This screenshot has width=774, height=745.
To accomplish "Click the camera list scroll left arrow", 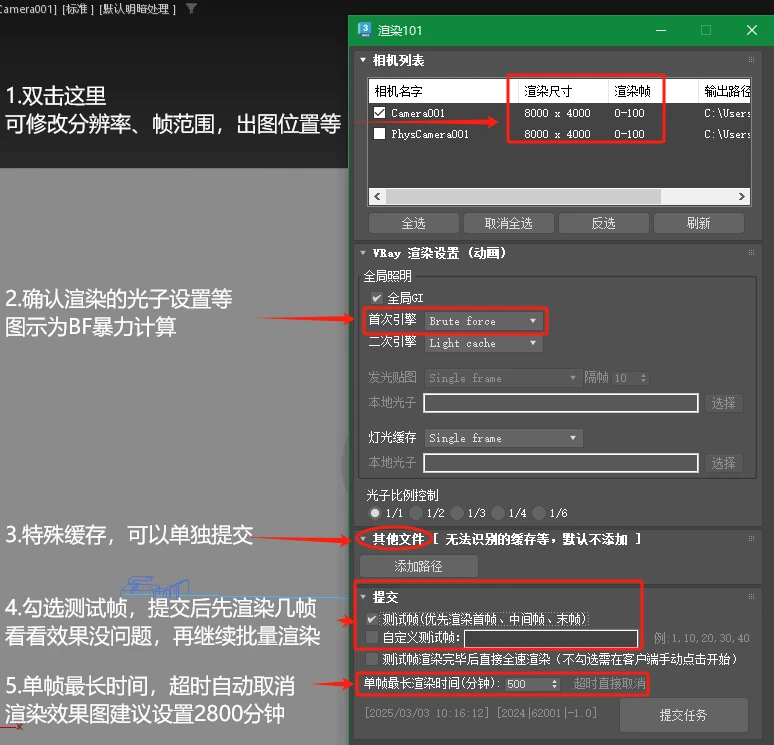I will point(377,196).
